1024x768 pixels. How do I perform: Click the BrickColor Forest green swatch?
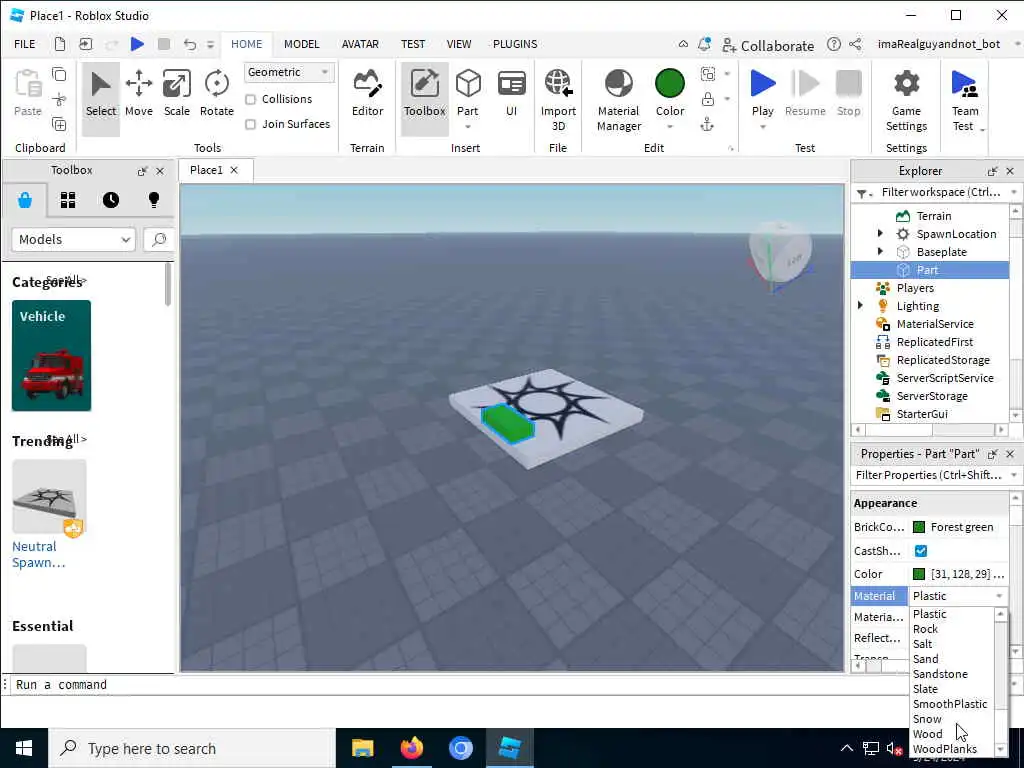[x=919, y=526]
